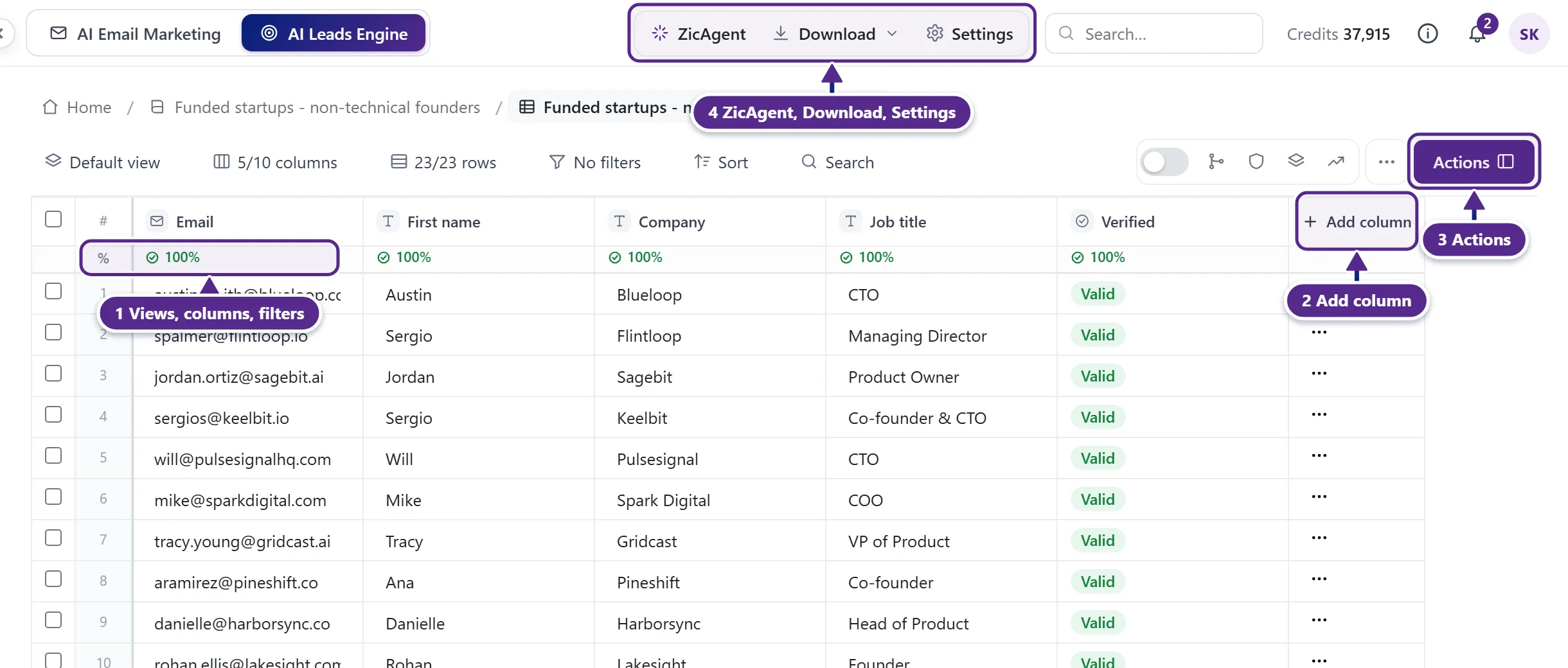The height and width of the screenshot is (668, 1568).
Task: Open Settings in the top bar
Action: click(x=970, y=33)
